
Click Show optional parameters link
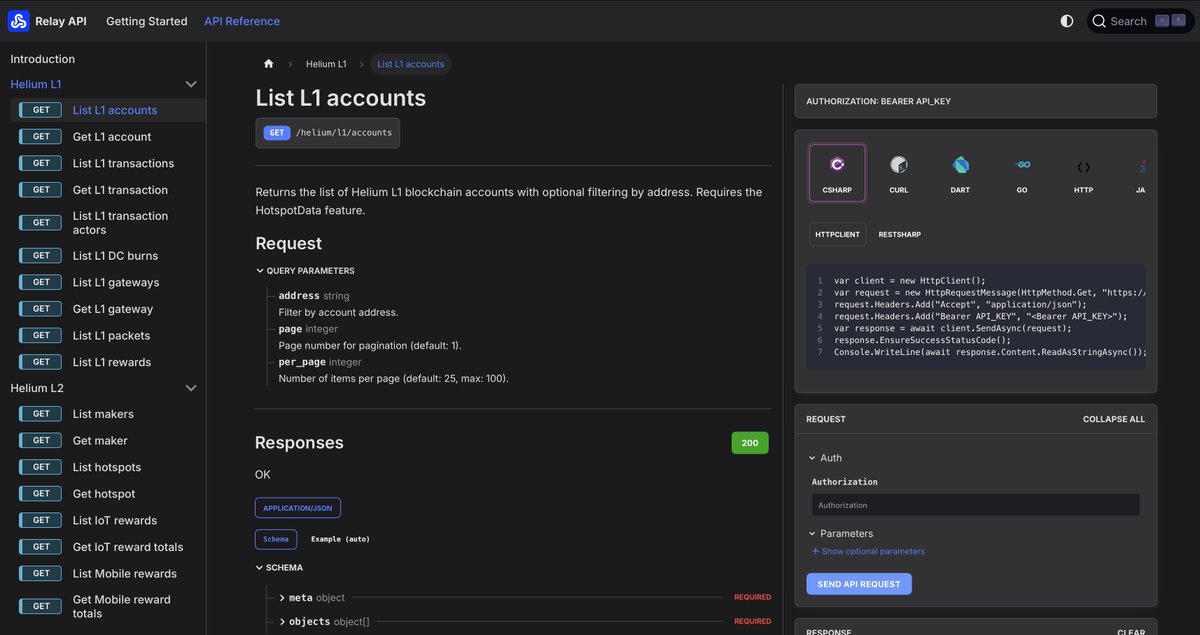[868, 552]
